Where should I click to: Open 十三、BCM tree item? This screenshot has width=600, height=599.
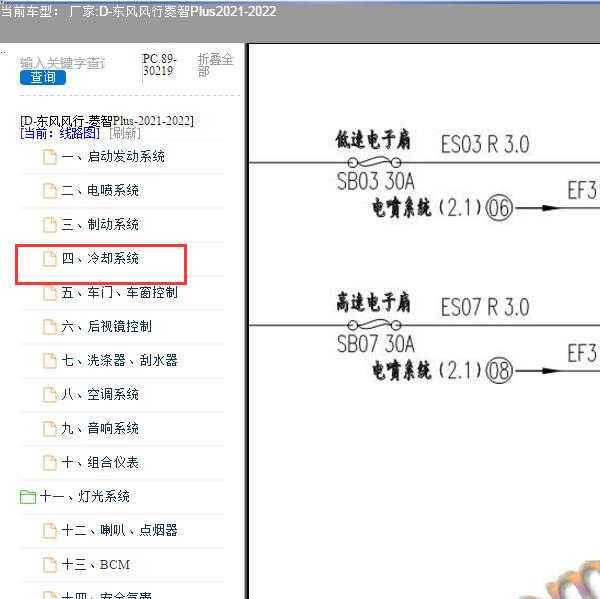(96, 565)
